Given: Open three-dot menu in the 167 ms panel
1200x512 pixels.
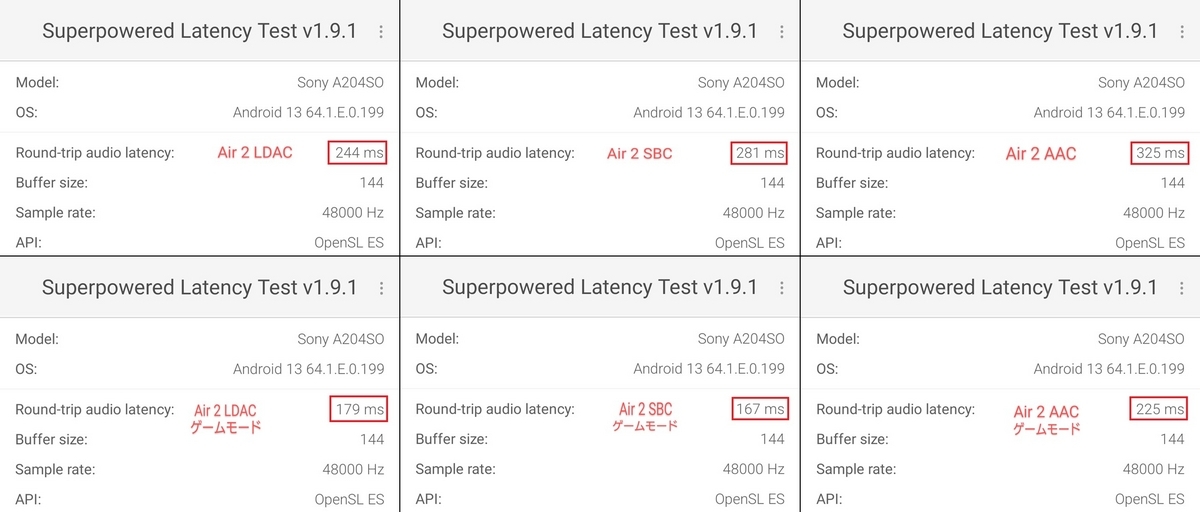Looking at the screenshot, I should [782, 288].
